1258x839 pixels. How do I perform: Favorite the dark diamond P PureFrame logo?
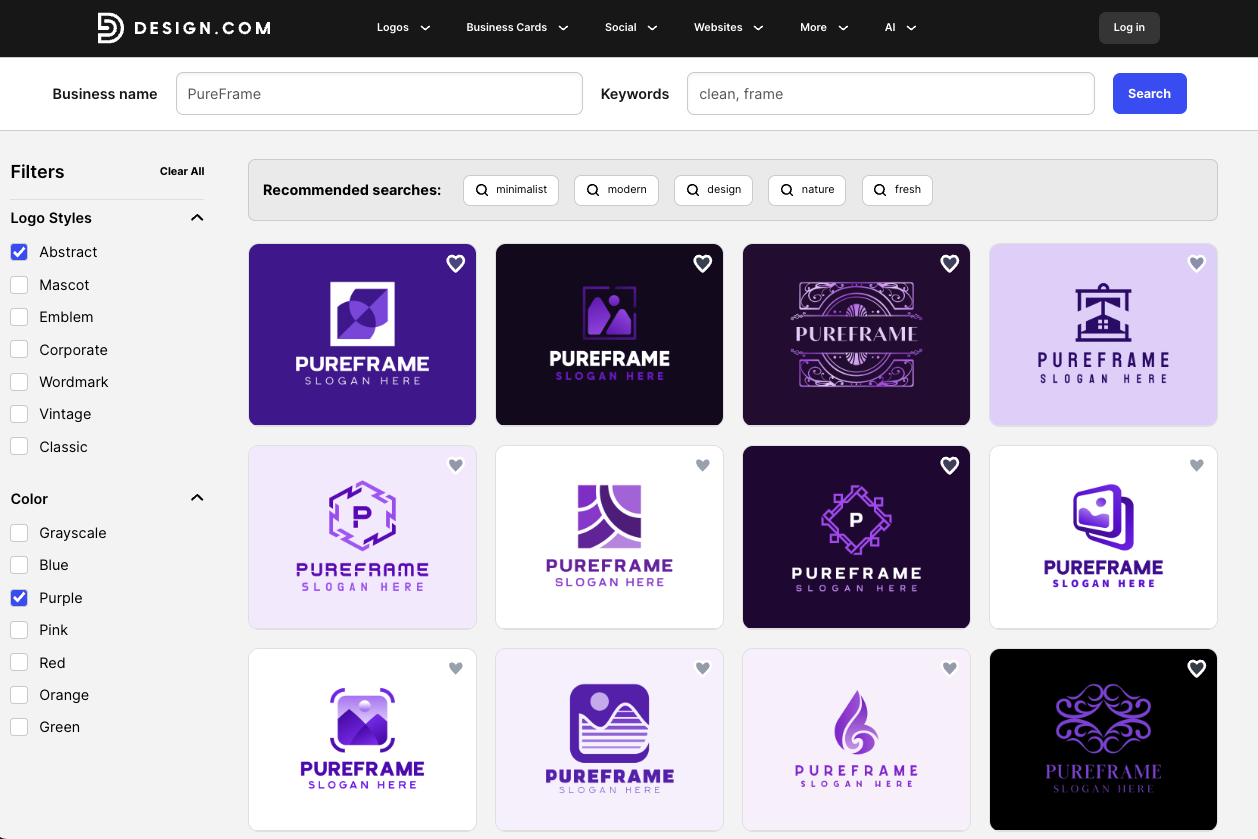coord(950,465)
